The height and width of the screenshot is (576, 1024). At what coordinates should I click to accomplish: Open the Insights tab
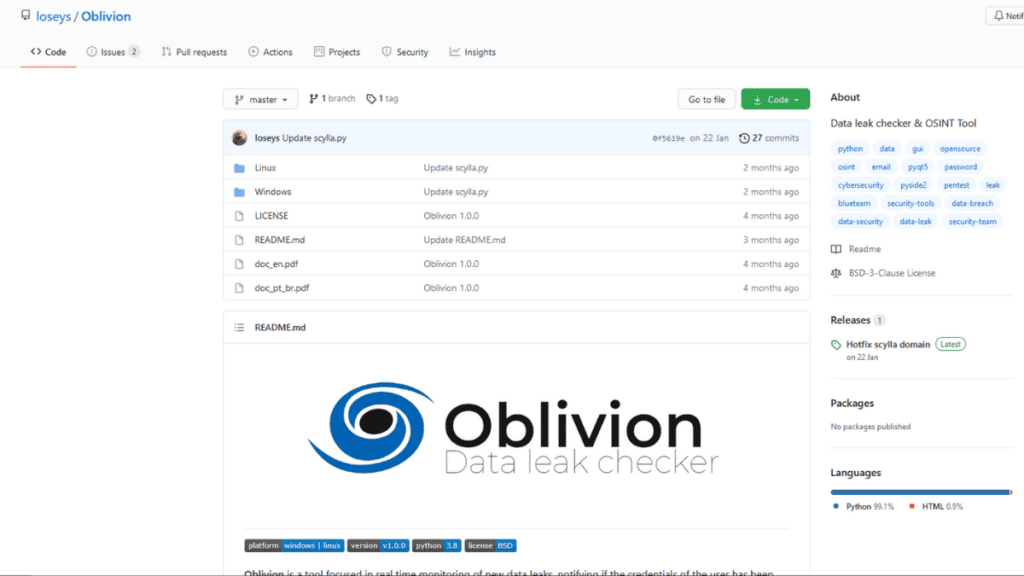(x=473, y=52)
